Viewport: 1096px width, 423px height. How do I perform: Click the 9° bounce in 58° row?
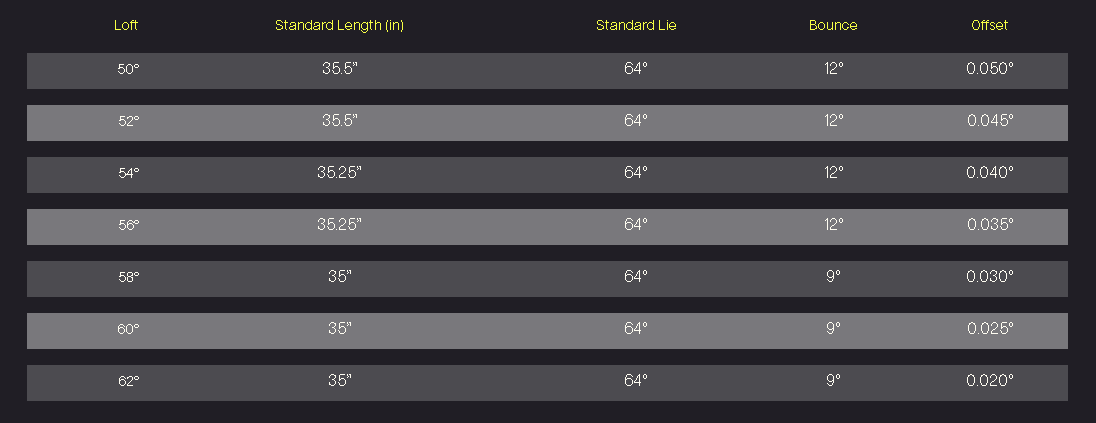(833, 276)
